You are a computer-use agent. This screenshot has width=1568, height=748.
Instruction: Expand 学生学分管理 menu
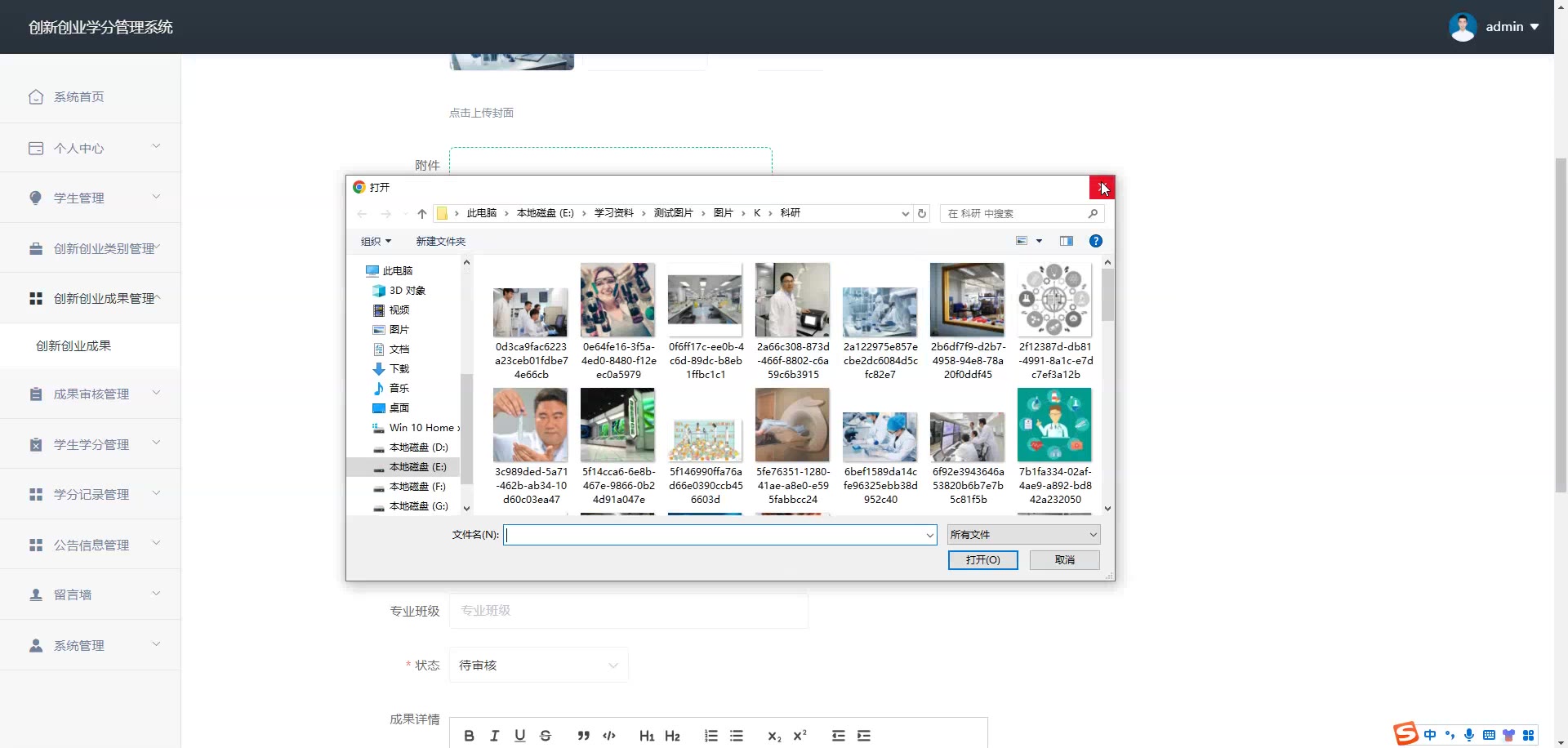click(x=90, y=444)
